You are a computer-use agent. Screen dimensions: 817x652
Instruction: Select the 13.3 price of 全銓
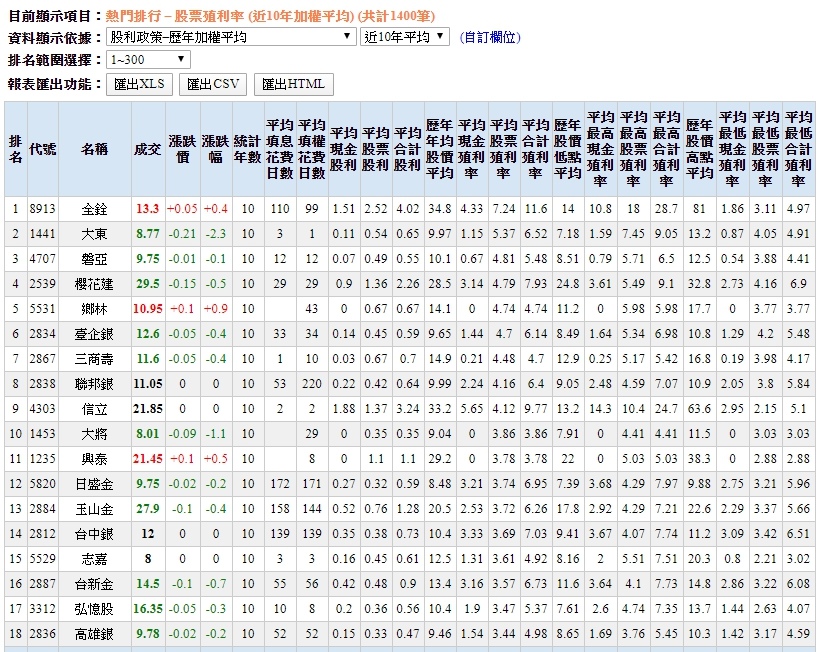pyautogui.click(x=147, y=209)
